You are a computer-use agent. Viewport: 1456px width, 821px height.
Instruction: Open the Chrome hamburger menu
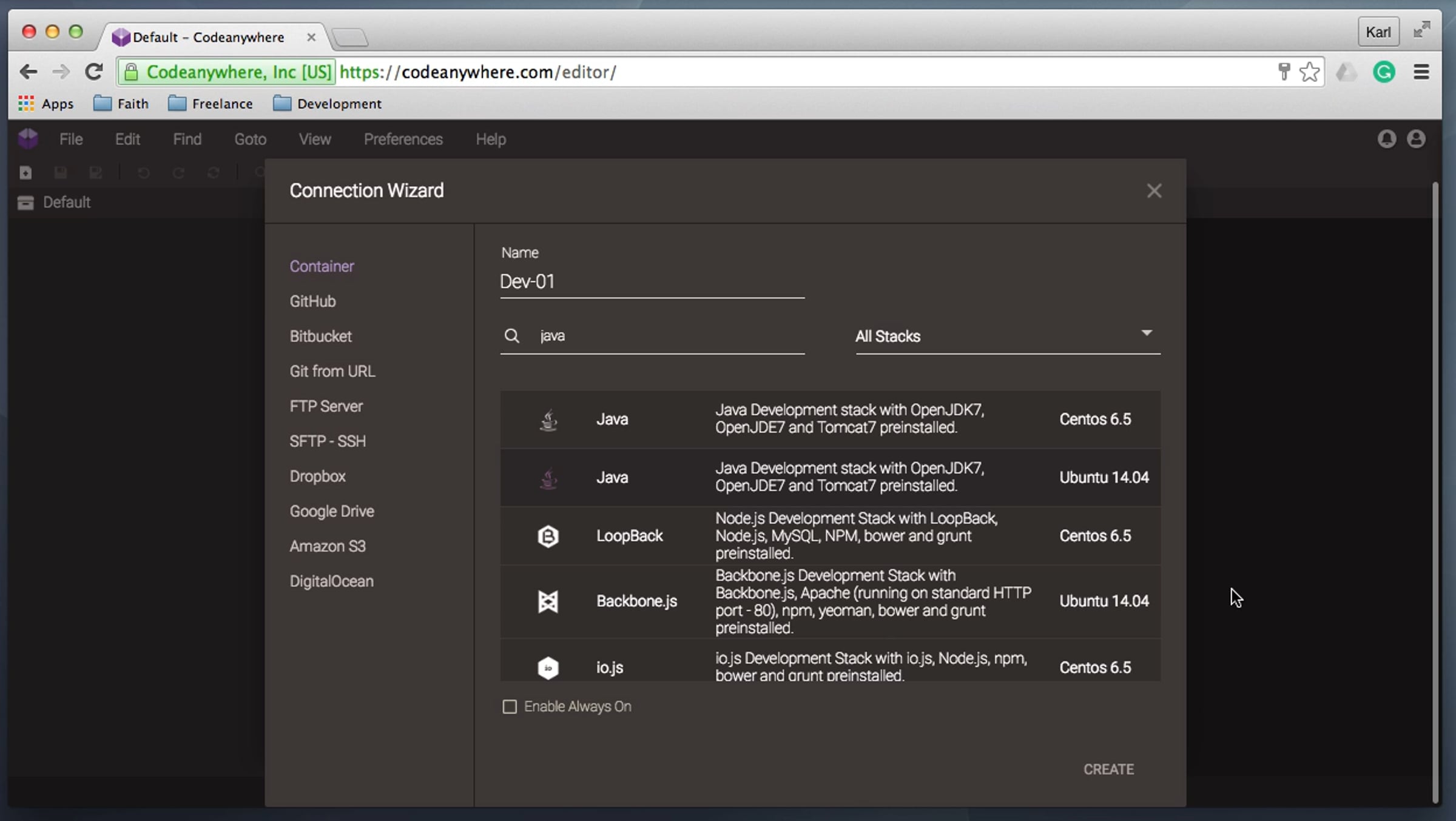[1421, 72]
